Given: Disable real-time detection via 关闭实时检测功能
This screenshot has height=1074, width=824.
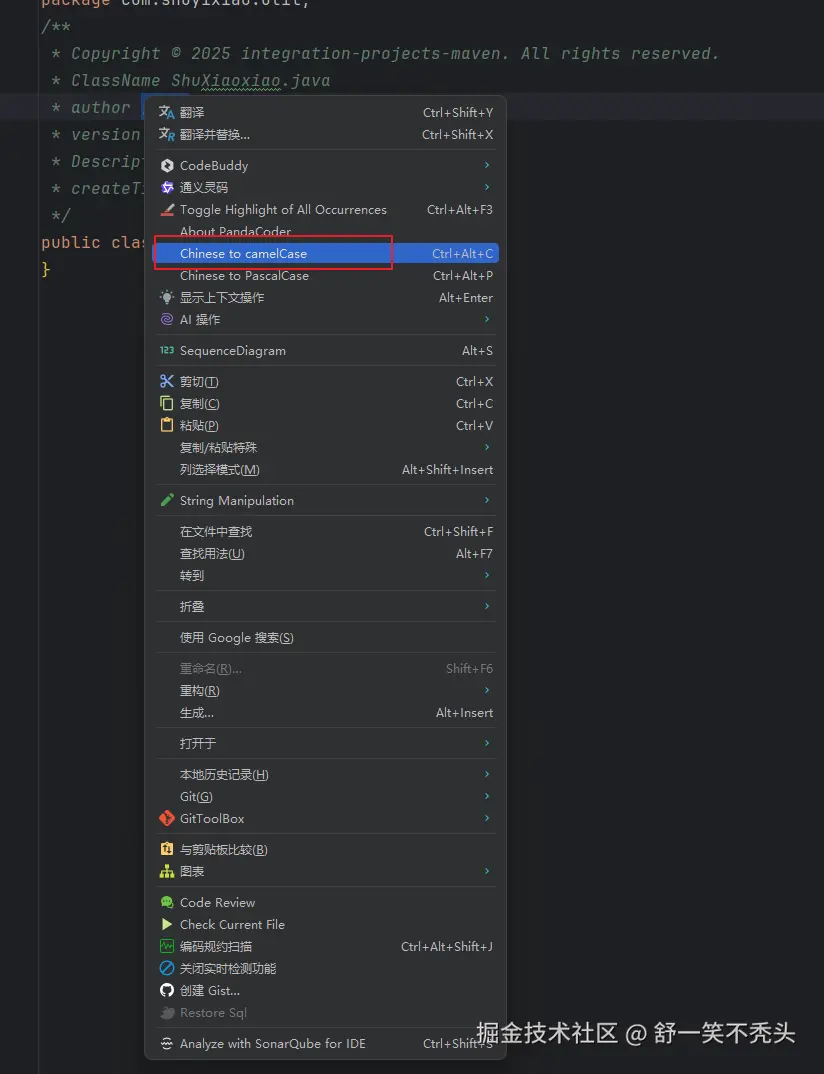Looking at the screenshot, I should point(228,969).
